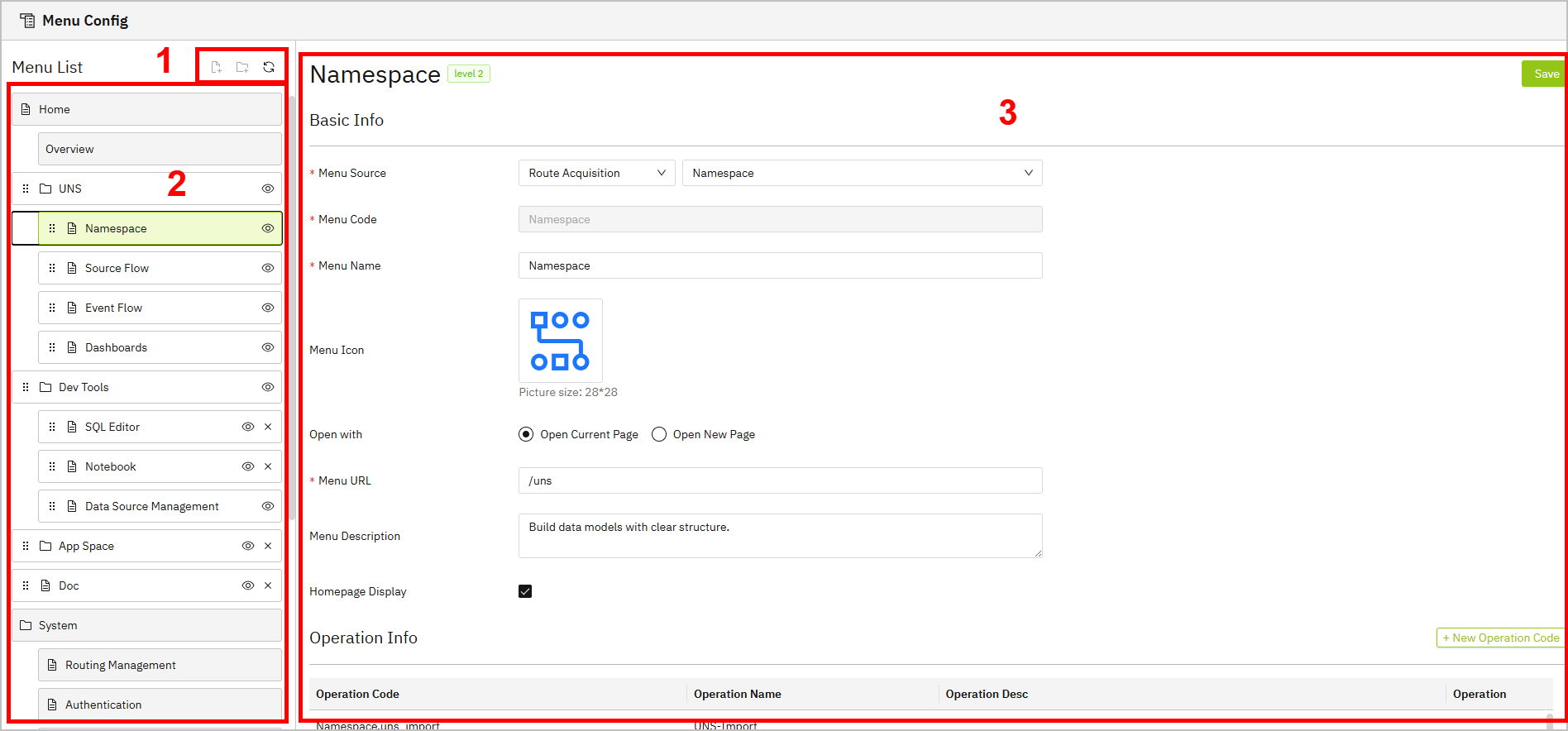Remove the SQL Editor menu with its X icon
This screenshot has height=731, width=1568.
[x=268, y=427]
